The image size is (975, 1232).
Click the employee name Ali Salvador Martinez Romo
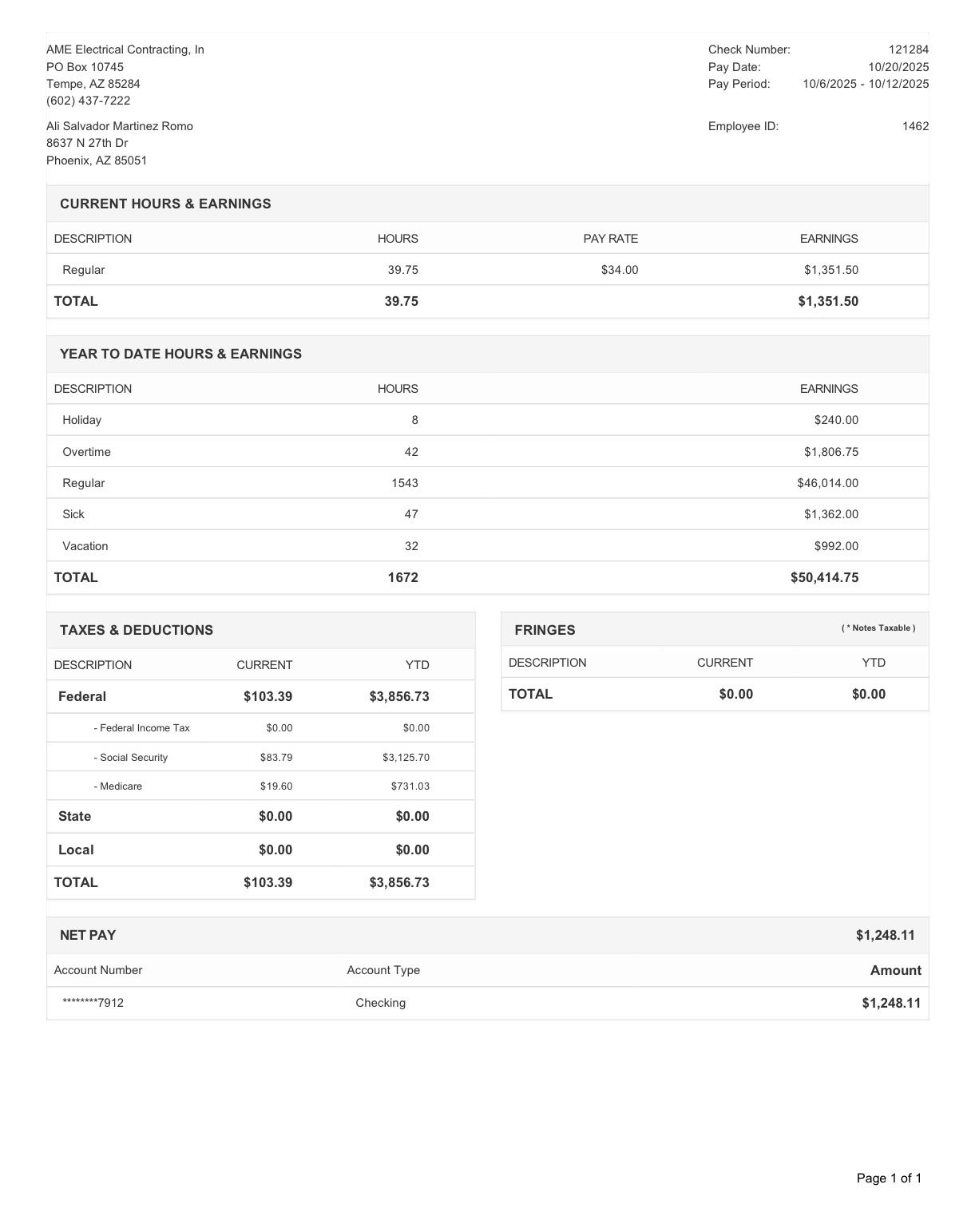pos(120,126)
